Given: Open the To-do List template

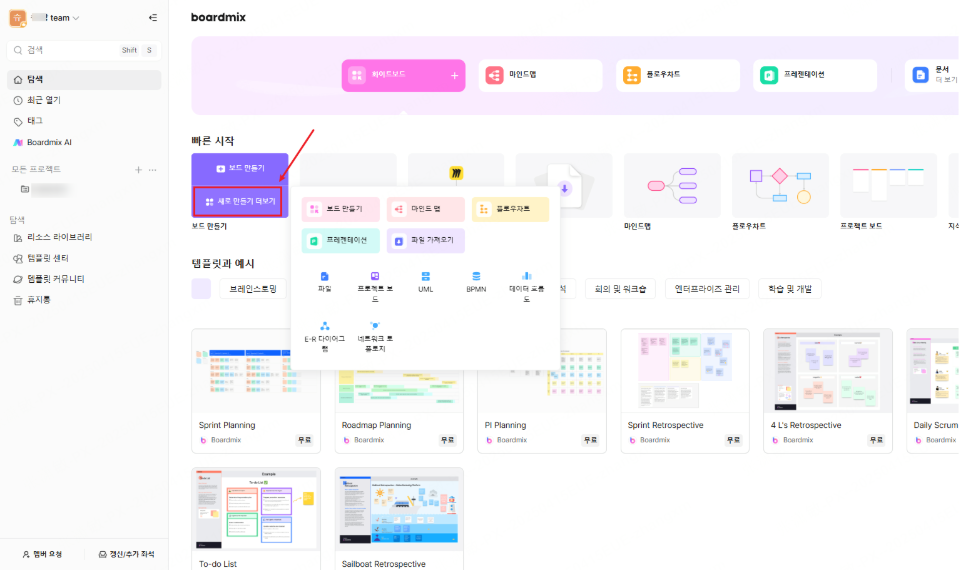Looking at the screenshot, I should [x=256, y=519].
